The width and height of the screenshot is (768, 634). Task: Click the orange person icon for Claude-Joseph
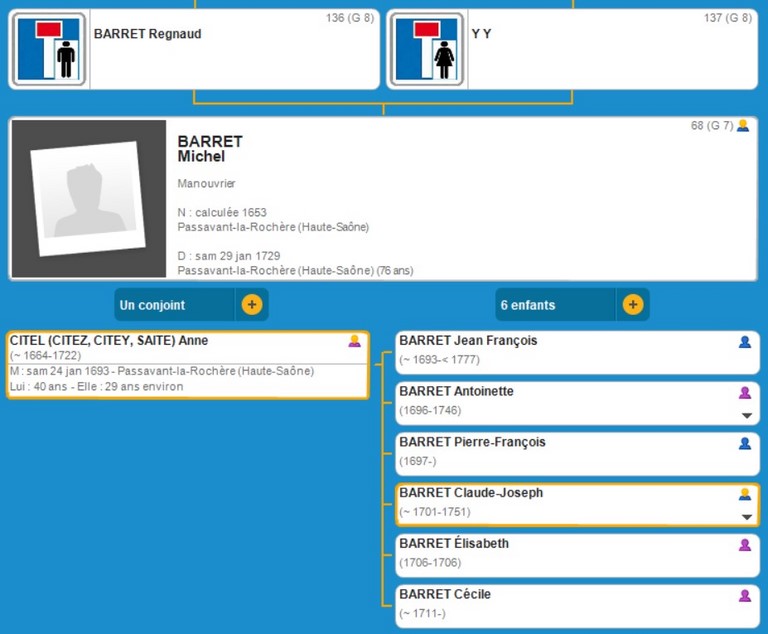coord(744,494)
